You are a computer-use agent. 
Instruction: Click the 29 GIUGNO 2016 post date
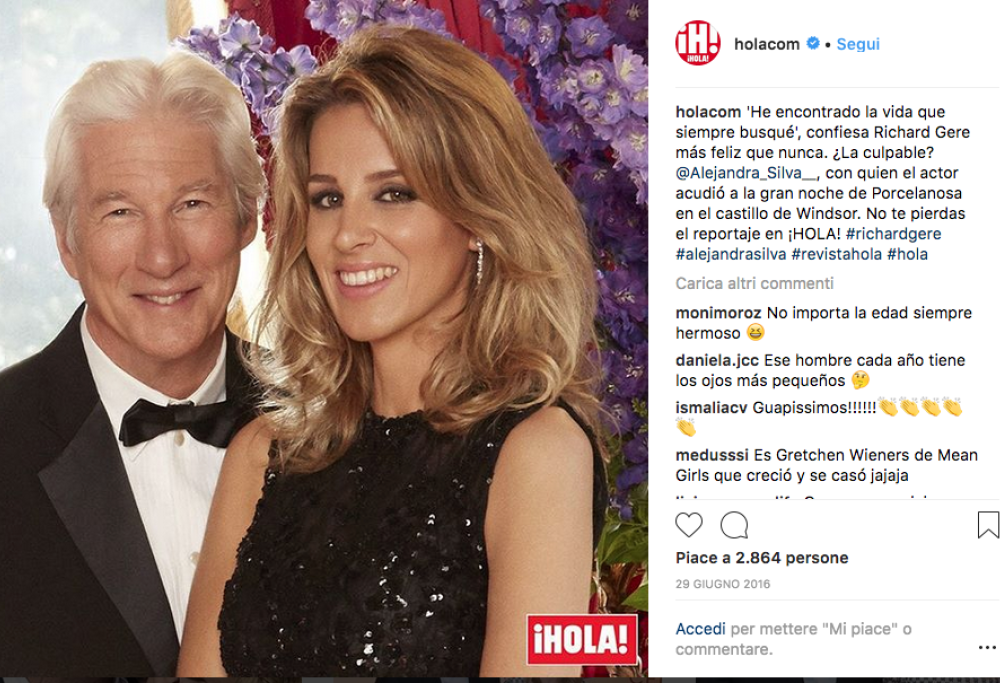(x=723, y=584)
